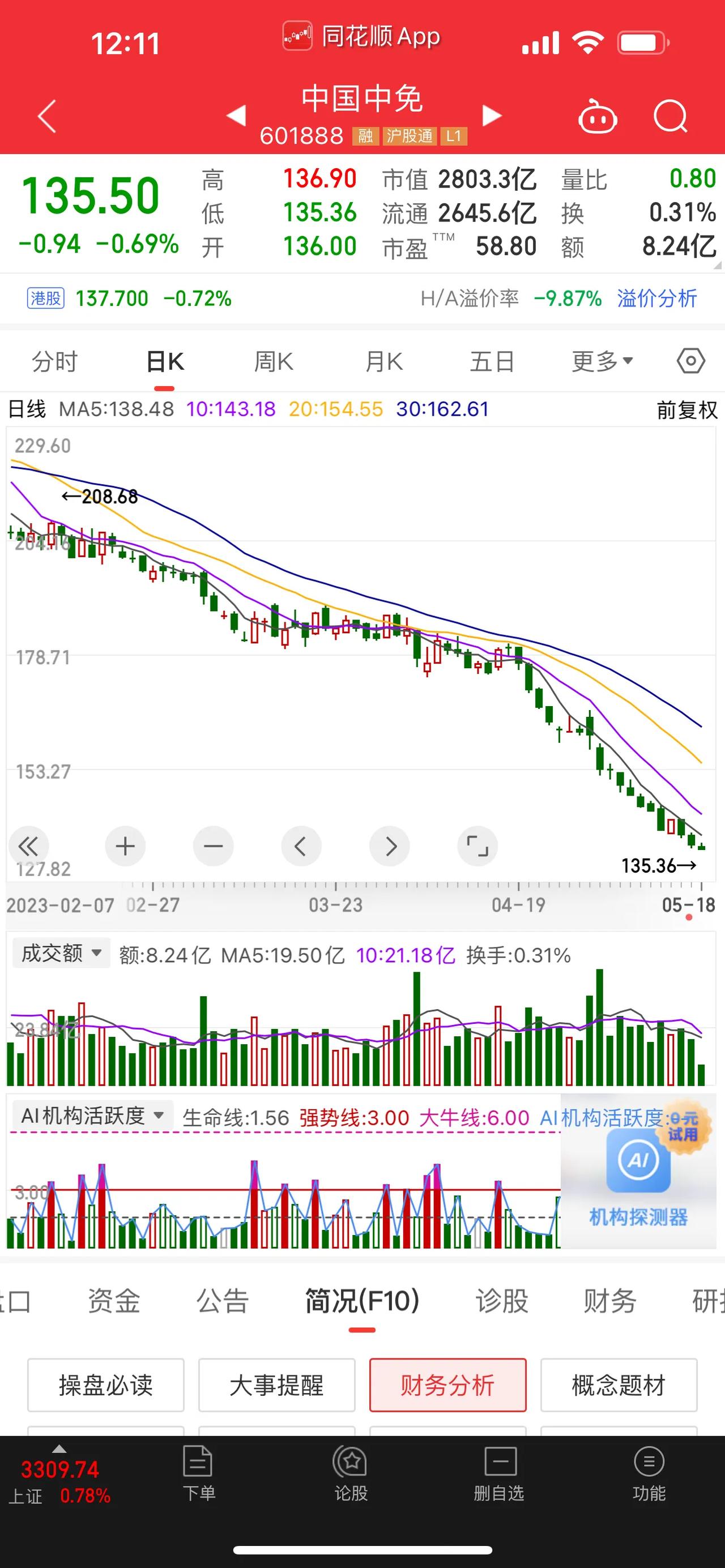Tap the 港股 Hong Kong stock badge
This screenshot has width=725, height=1568.
tap(46, 298)
